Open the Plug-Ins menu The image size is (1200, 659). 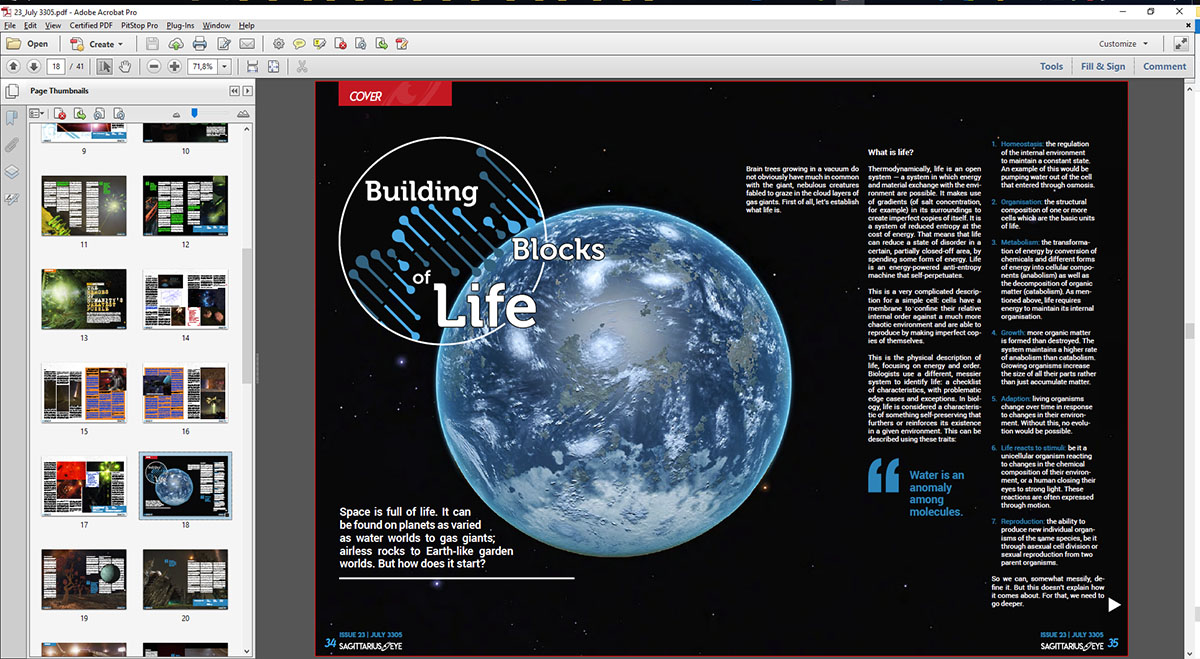click(181, 25)
